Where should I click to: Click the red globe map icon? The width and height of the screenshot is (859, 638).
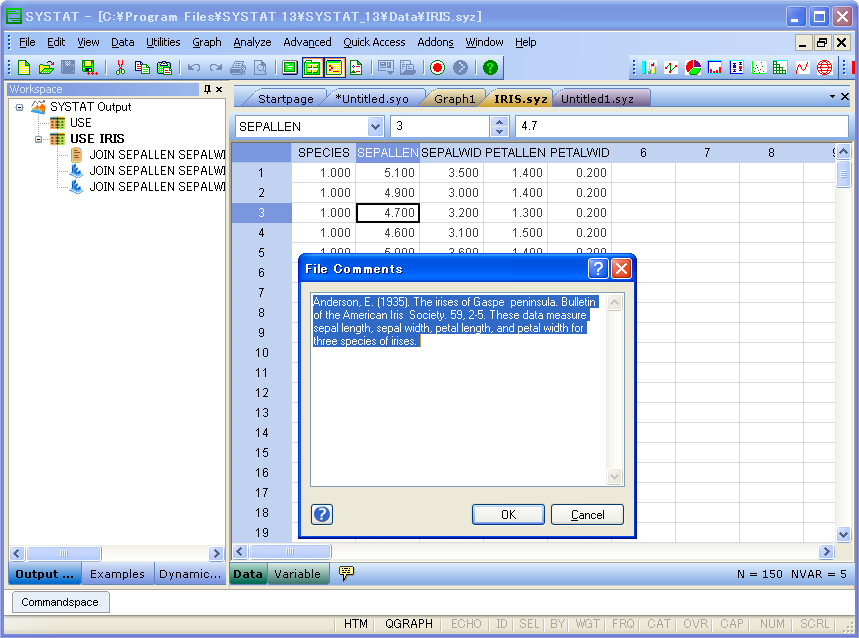click(x=824, y=67)
